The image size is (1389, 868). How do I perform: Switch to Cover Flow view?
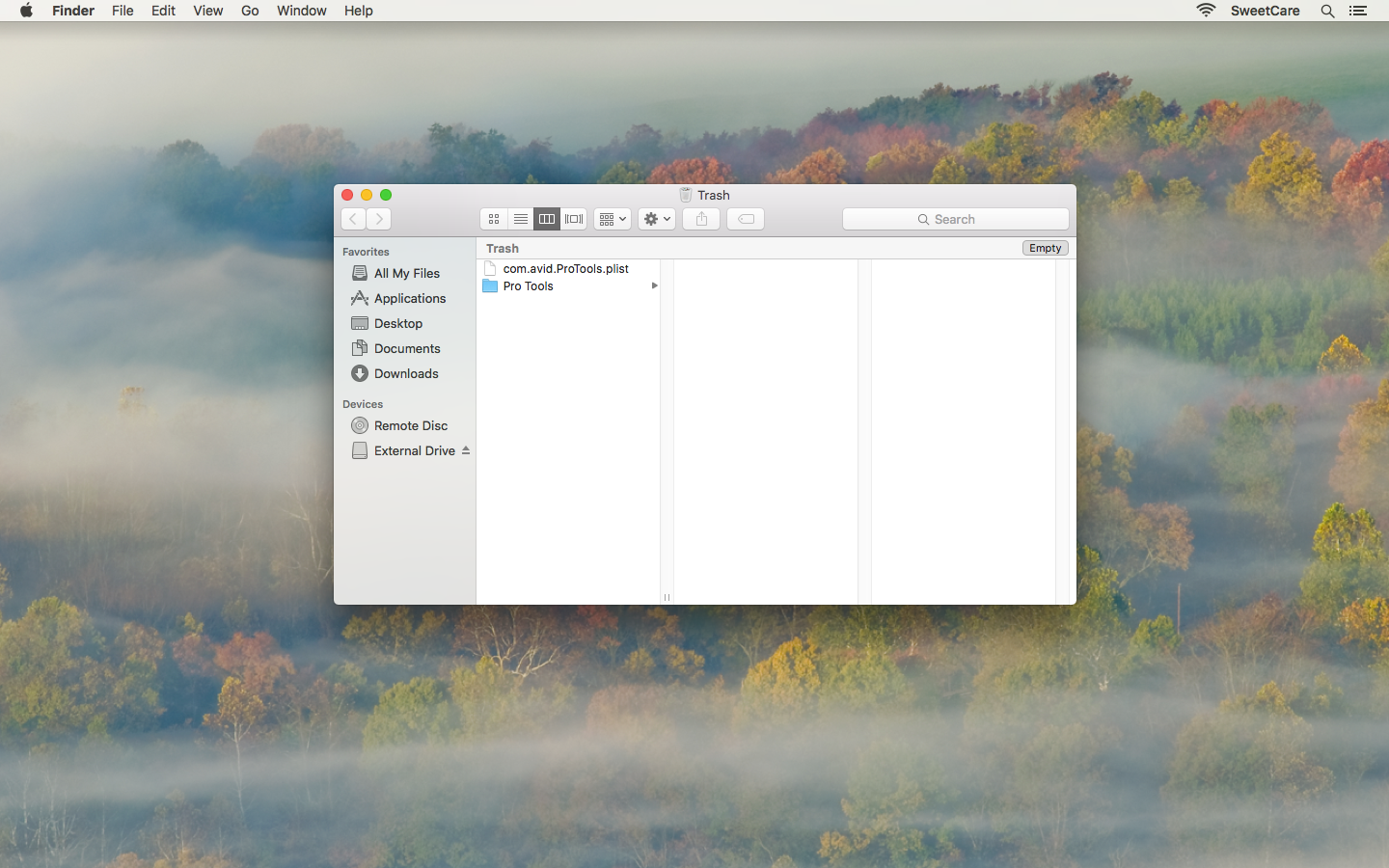coord(574,219)
